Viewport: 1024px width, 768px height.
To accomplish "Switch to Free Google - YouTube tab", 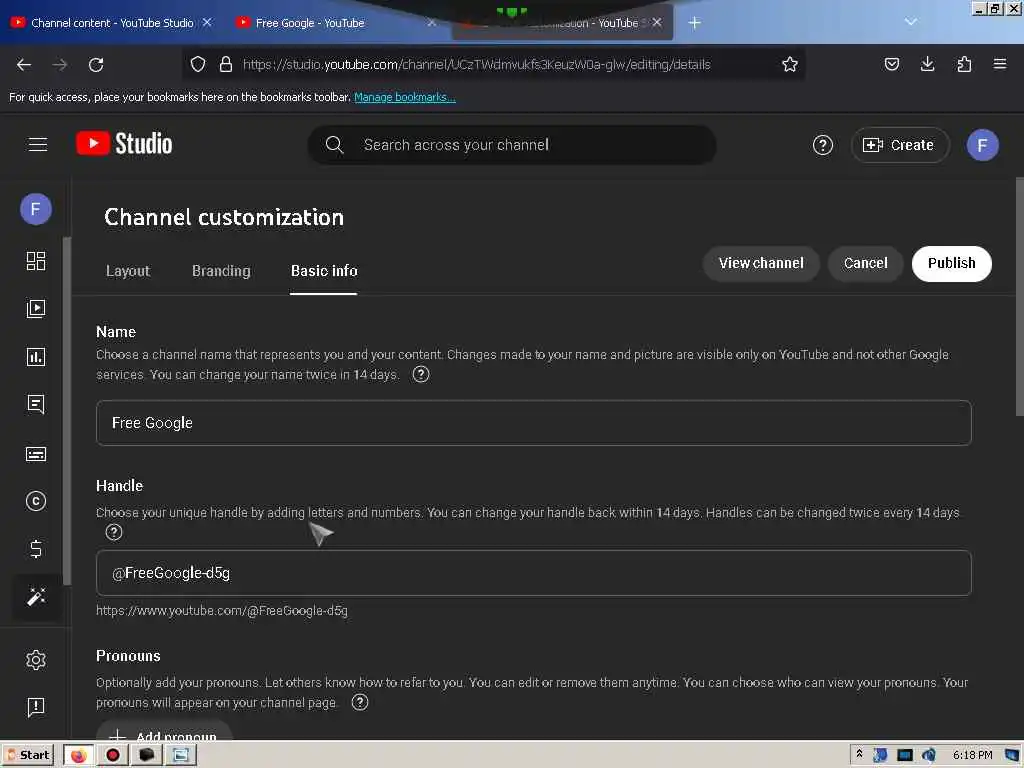I will (310, 23).
